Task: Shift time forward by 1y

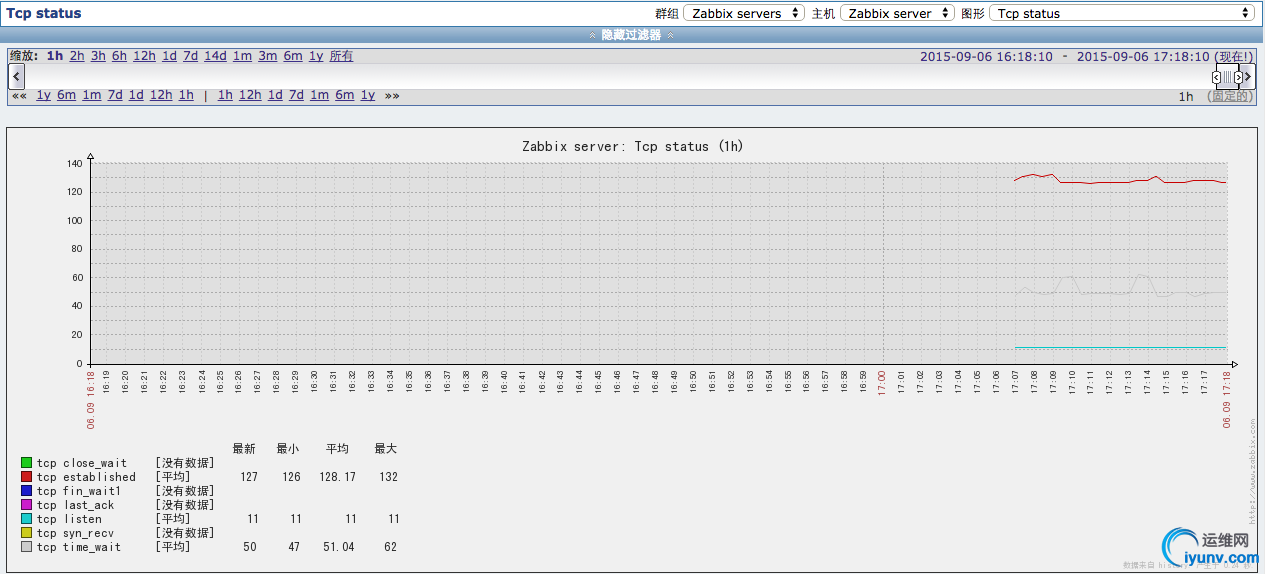Action: [x=368, y=95]
